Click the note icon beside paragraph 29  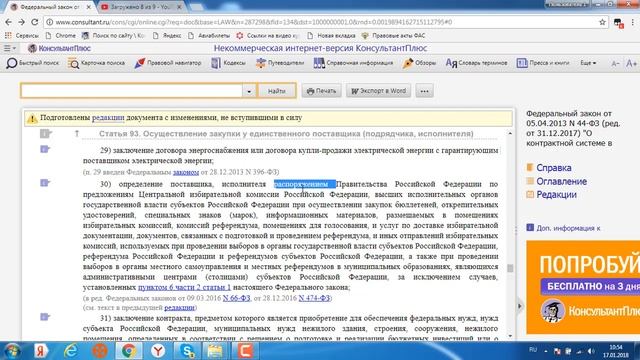[45, 149]
